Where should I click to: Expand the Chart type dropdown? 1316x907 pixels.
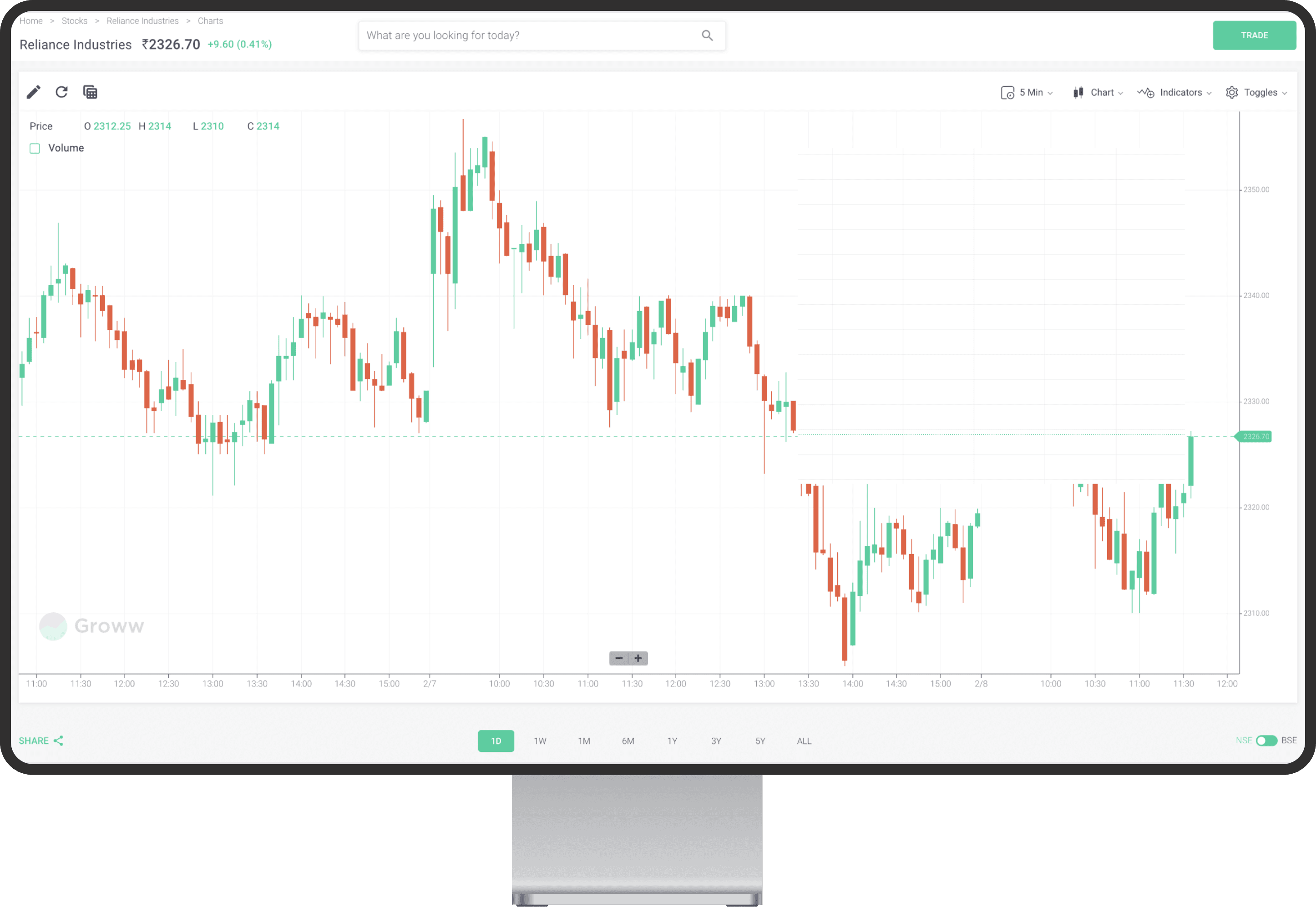coord(1098,93)
